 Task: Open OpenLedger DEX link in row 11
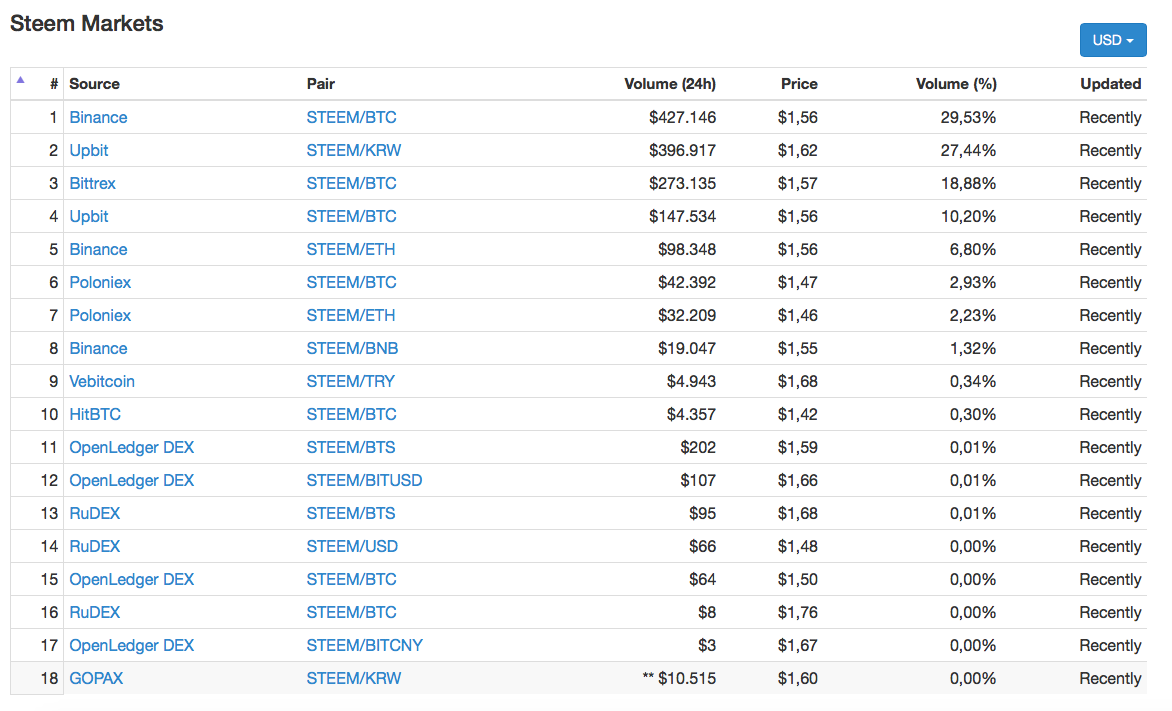click(x=132, y=447)
